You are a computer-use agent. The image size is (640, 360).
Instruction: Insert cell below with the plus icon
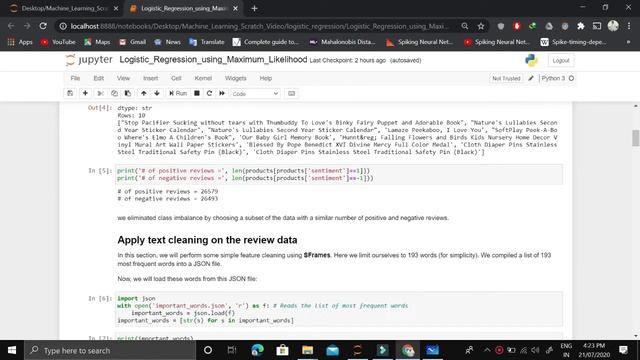(x=85, y=93)
